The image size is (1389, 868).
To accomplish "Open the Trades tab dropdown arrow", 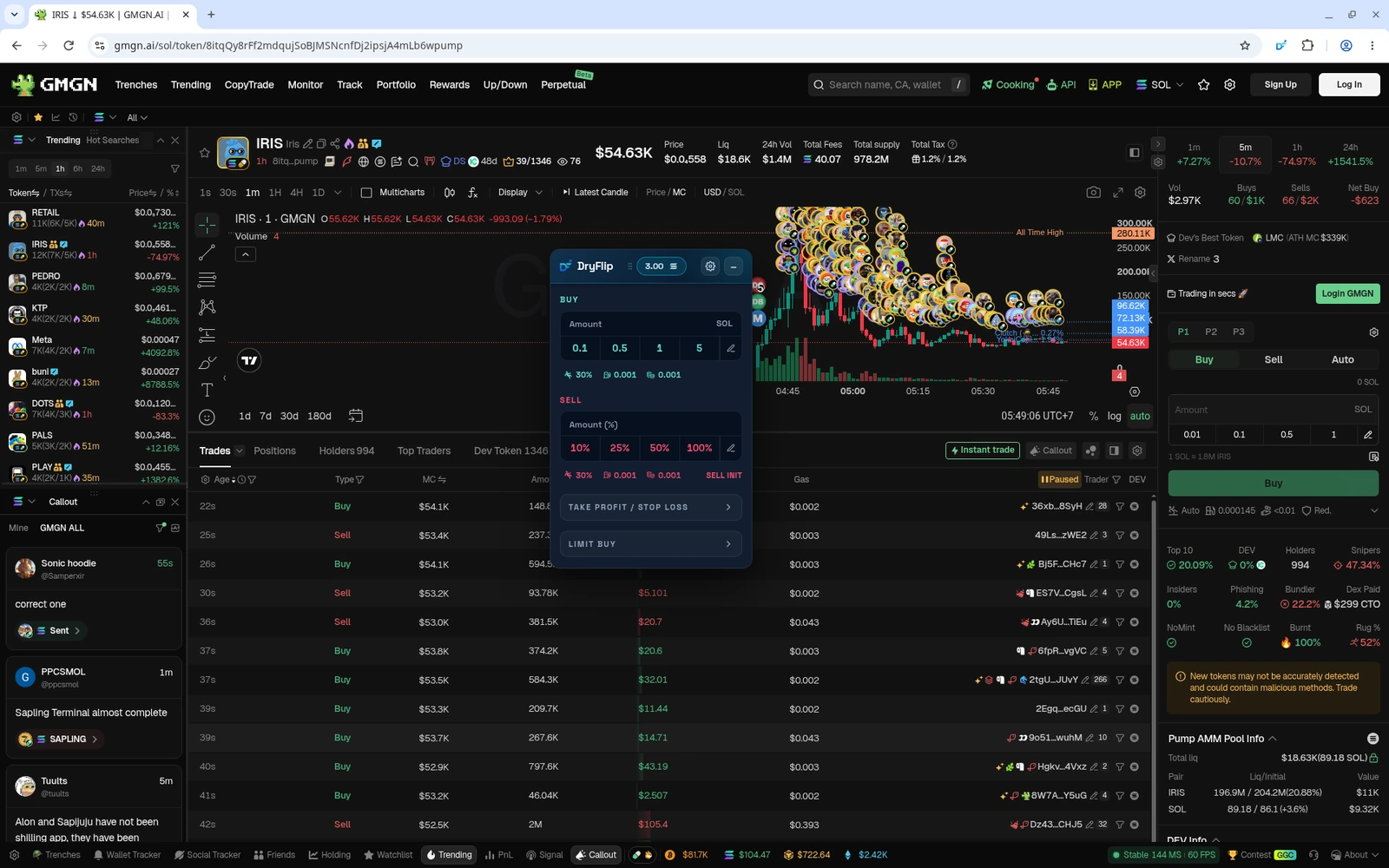I will 239,451.
